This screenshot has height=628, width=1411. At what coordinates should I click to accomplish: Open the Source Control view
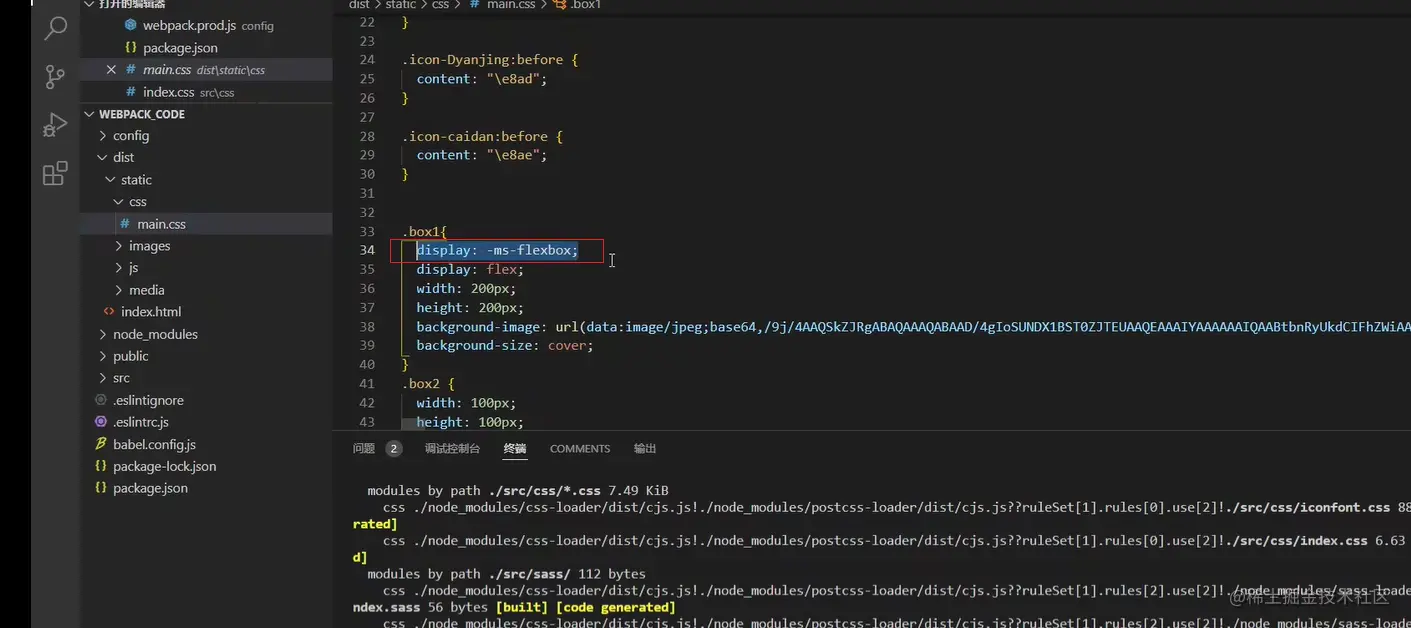coord(56,77)
